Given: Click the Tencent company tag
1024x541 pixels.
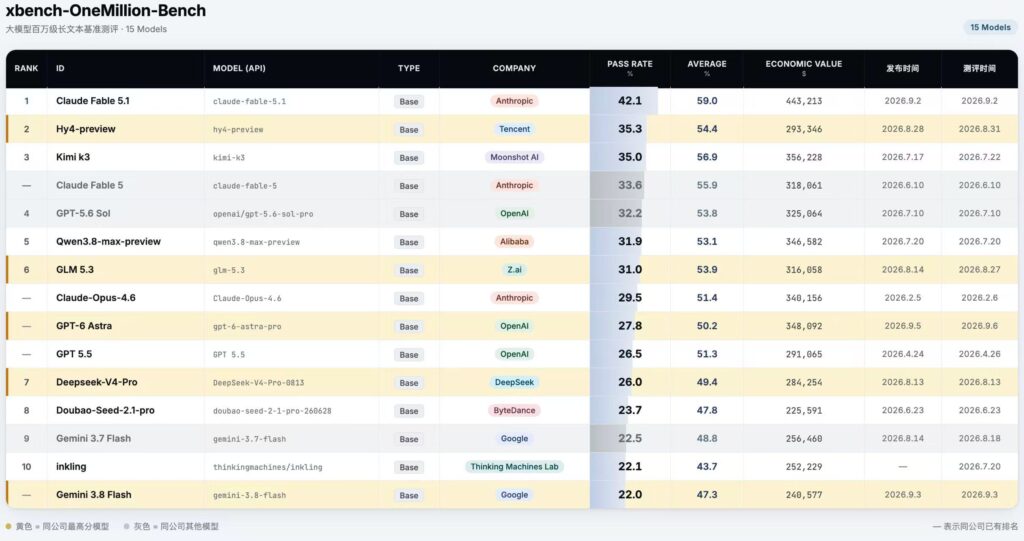Looking at the screenshot, I should [514, 129].
